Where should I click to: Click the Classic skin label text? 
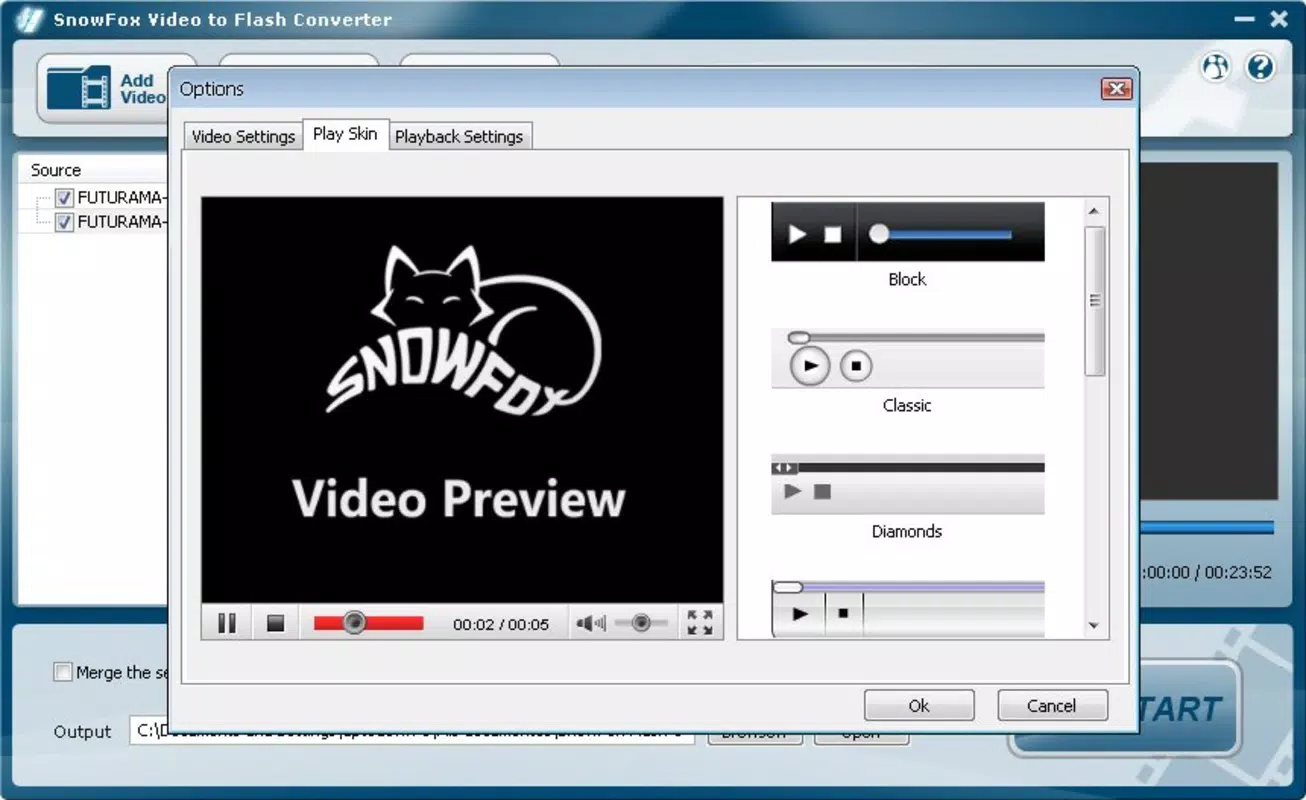click(x=907, y=405)
